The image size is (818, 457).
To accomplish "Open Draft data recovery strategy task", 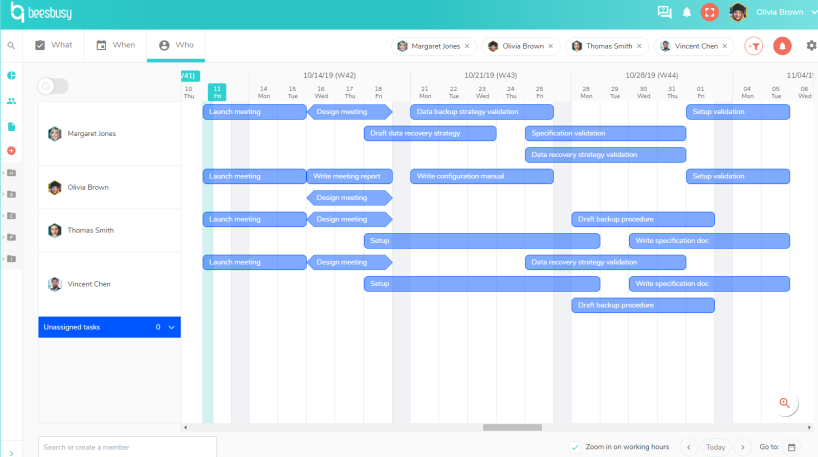I will [x=430, y=133].
